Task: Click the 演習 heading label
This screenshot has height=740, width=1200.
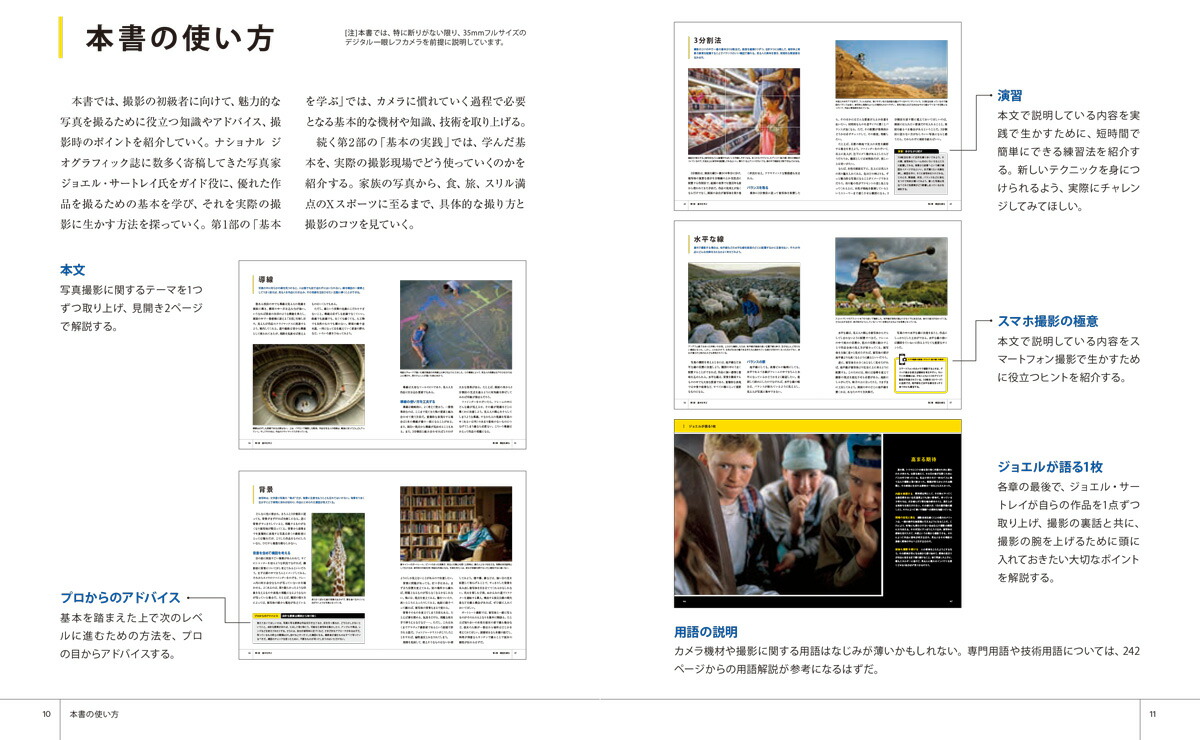Action: (1010, 96)
